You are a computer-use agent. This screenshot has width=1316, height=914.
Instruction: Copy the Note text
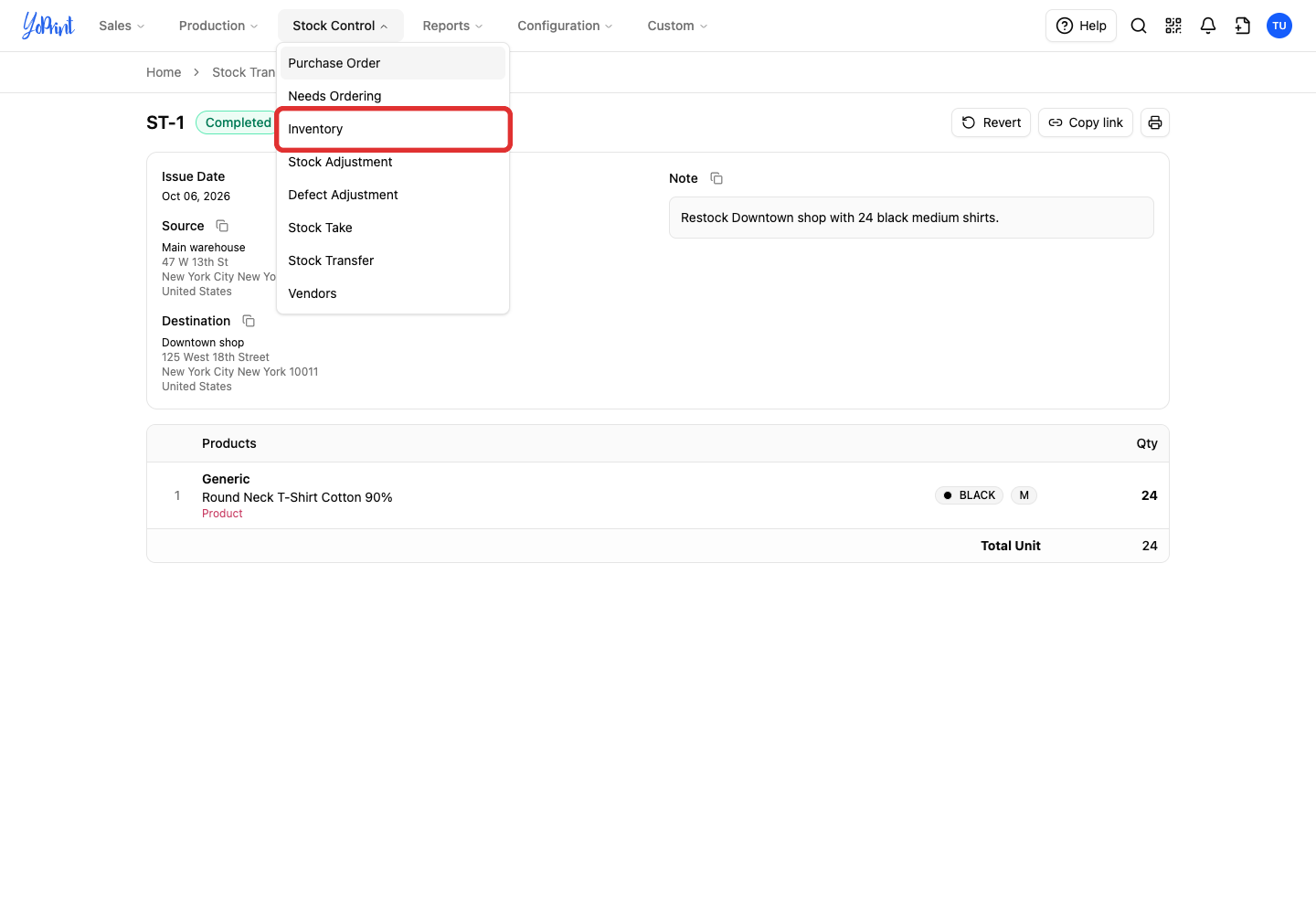716,178
